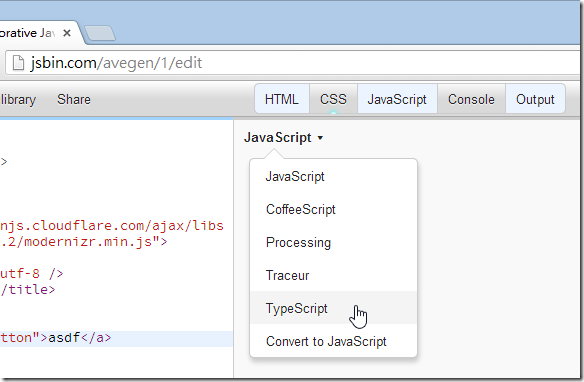Show the Console panel

[x=471, y=99]
